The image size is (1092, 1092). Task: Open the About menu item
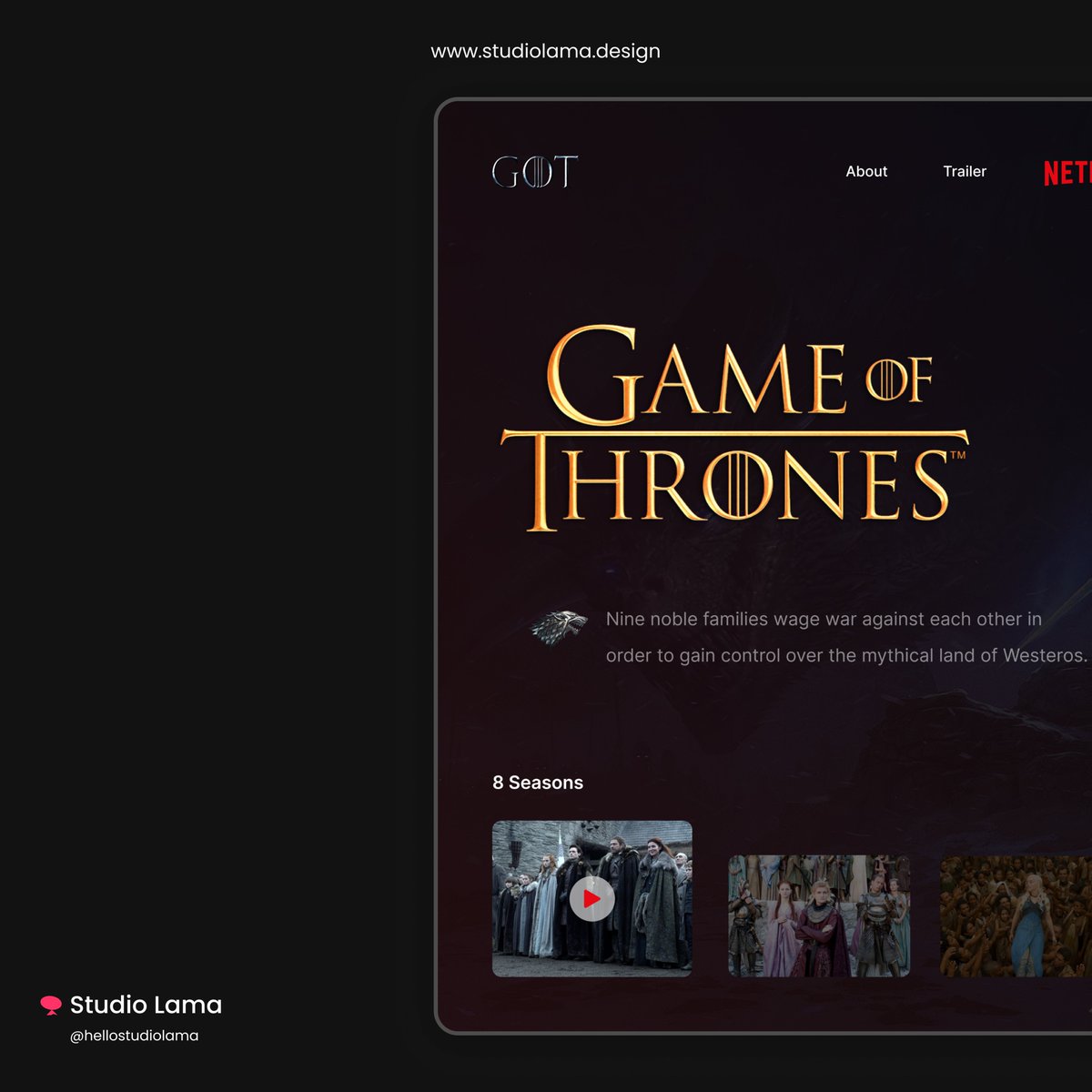pyautogui.click(x=866, y=171)
